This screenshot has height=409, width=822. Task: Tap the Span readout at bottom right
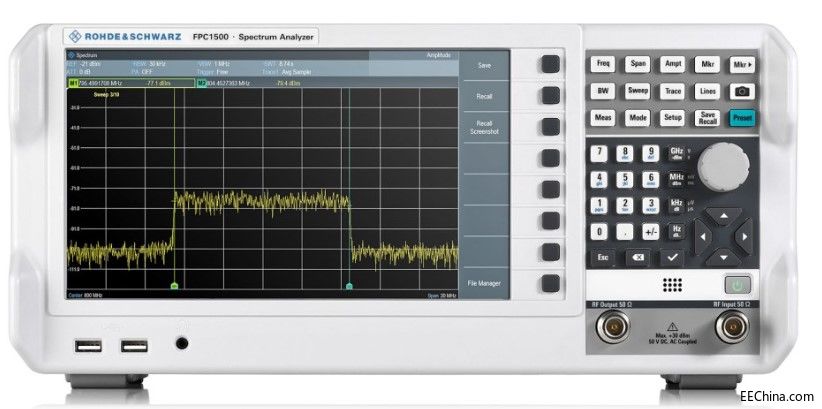pos(442,296)
